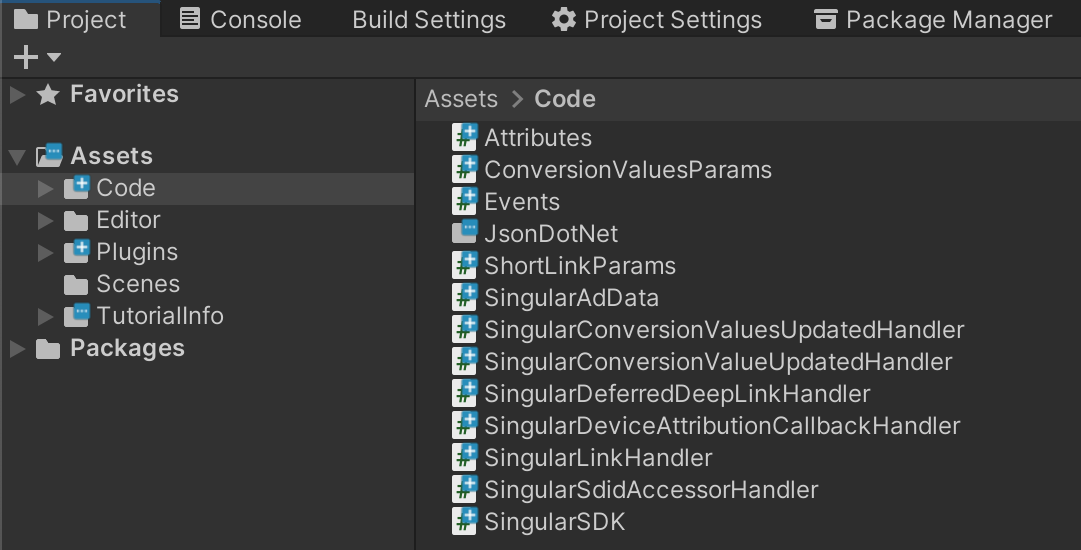Switch to the Project tab
The image size is (1081, 550).
point(80,19)
